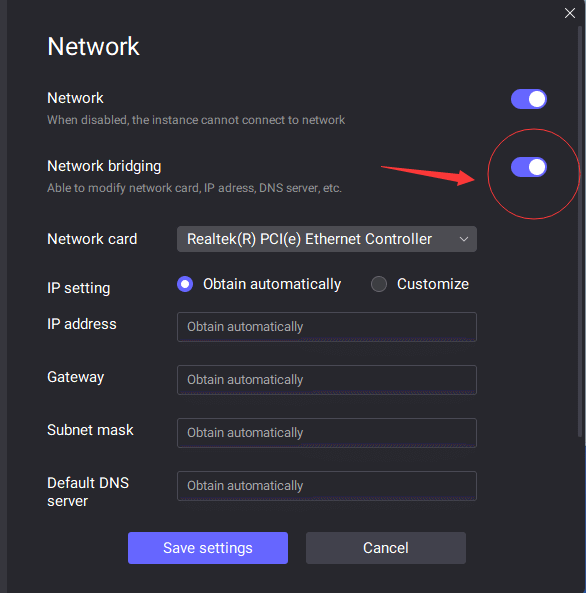Click the Network heading title
This screenshot has height=593, width=586.
point(93,46)
